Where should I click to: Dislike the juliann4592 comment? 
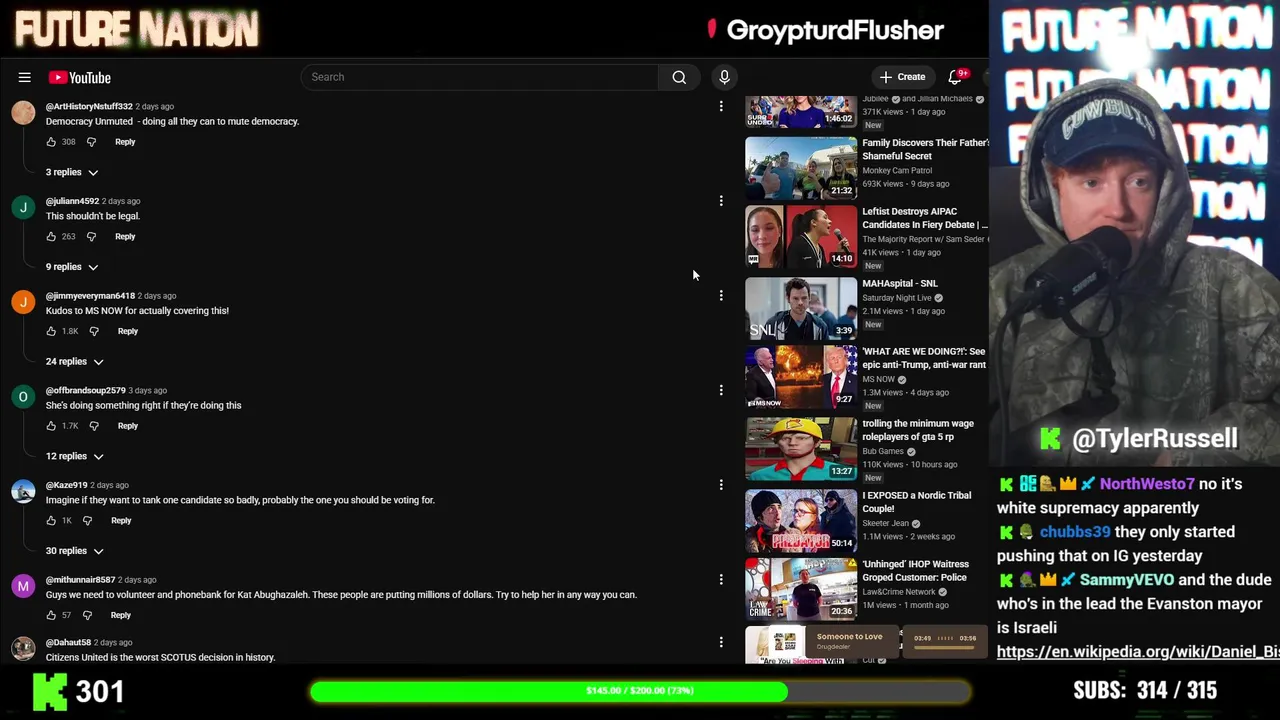click(91, 237)
